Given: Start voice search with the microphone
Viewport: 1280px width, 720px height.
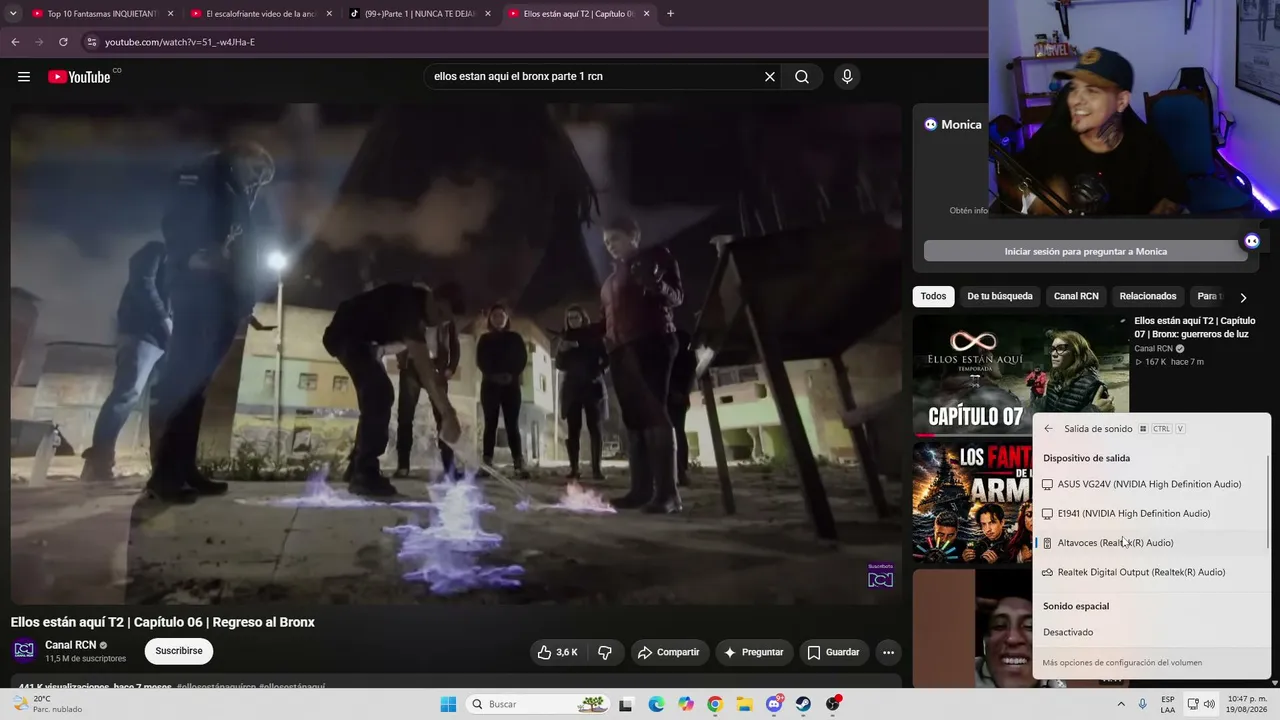Looking at the screenshot, I should click(x=847, y=77).
